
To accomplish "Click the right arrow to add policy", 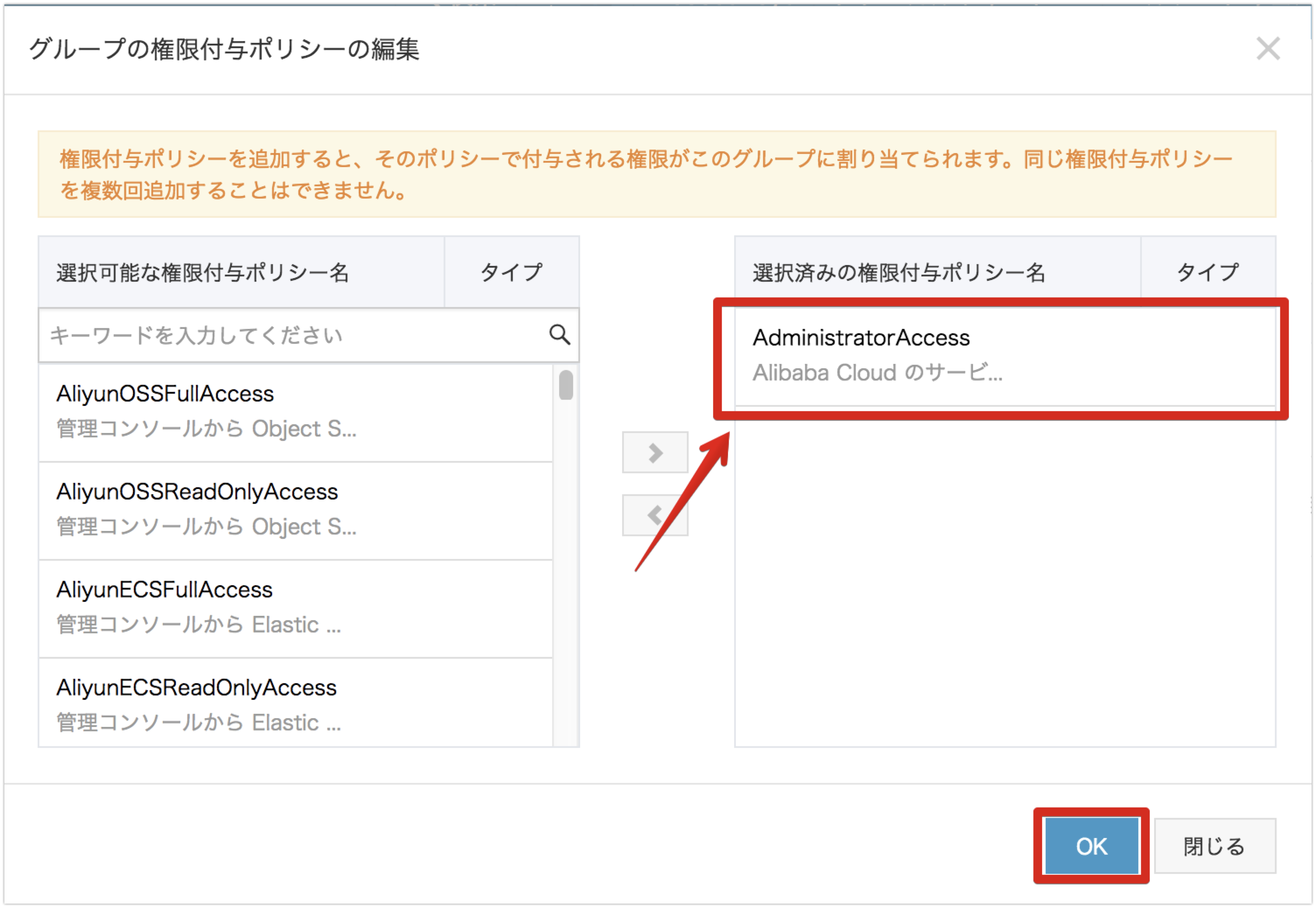I will [x=655, y=452].
